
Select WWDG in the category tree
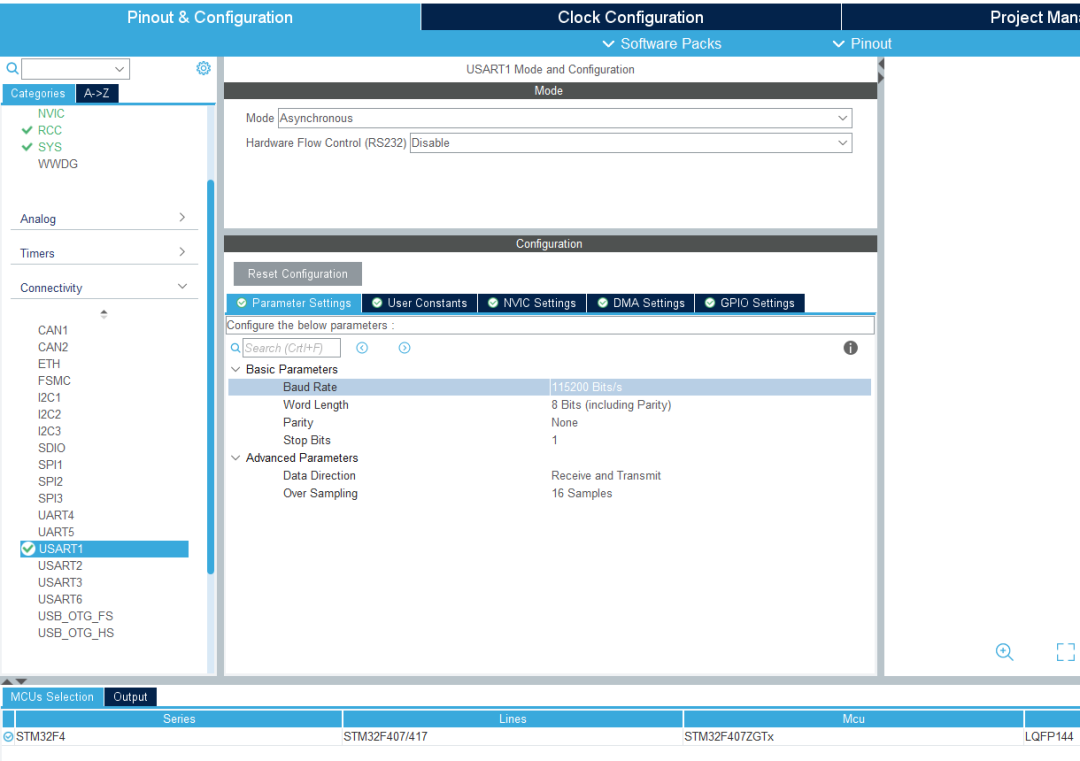[x=58, y=164]
